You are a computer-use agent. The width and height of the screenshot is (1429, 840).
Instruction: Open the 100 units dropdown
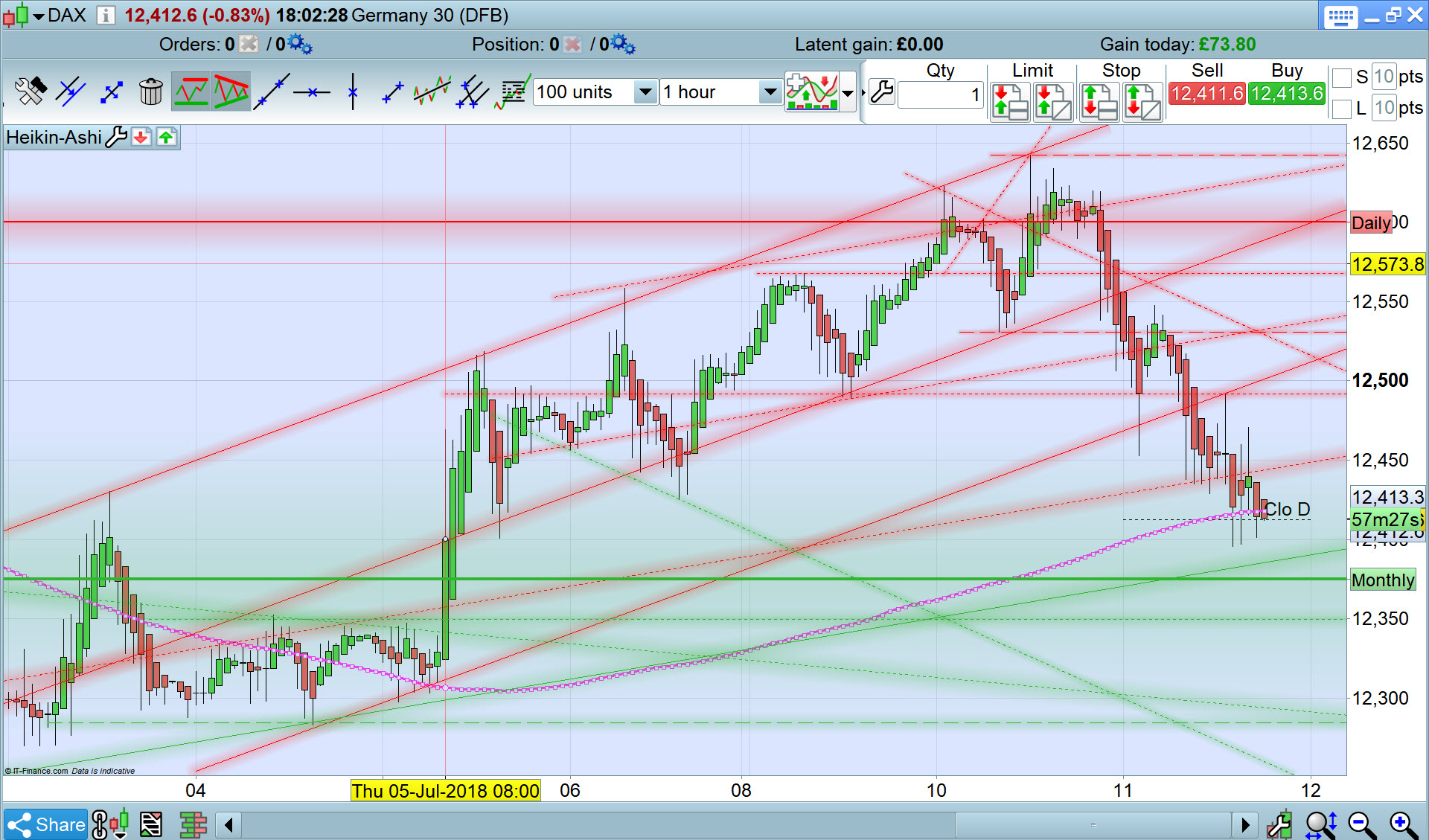click(645, 92)
